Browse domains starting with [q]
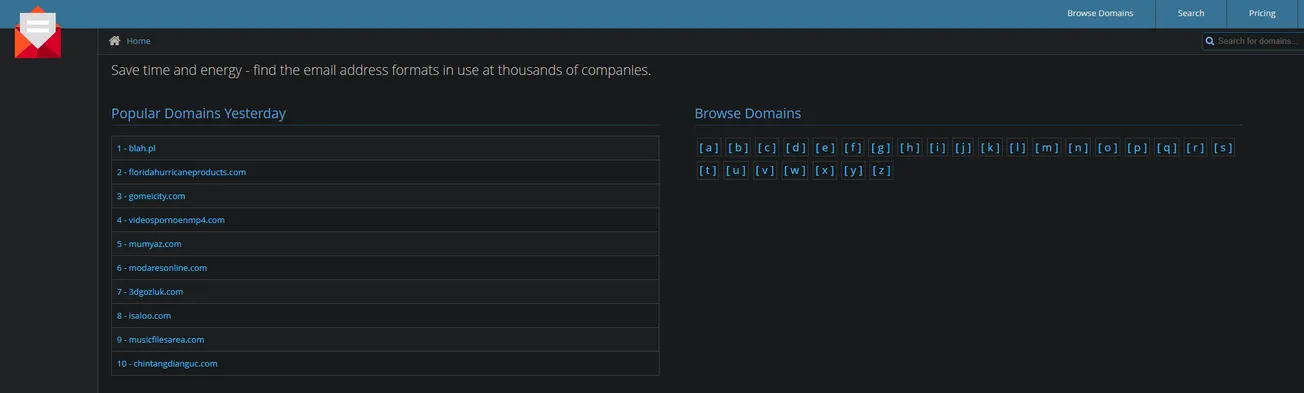 [1167, 148]
